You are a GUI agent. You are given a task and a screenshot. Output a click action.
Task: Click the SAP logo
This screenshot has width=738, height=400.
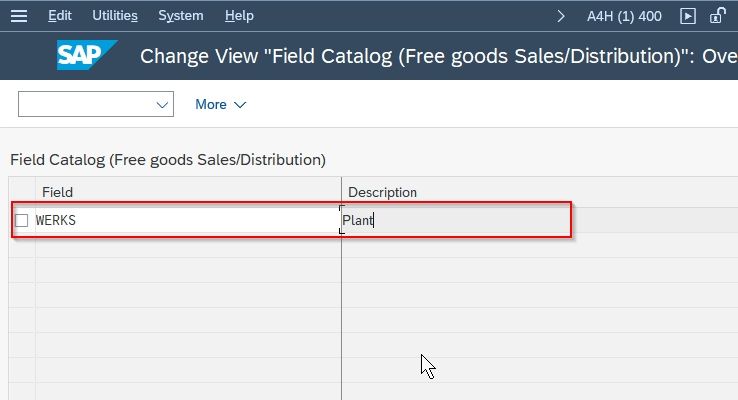87,55
